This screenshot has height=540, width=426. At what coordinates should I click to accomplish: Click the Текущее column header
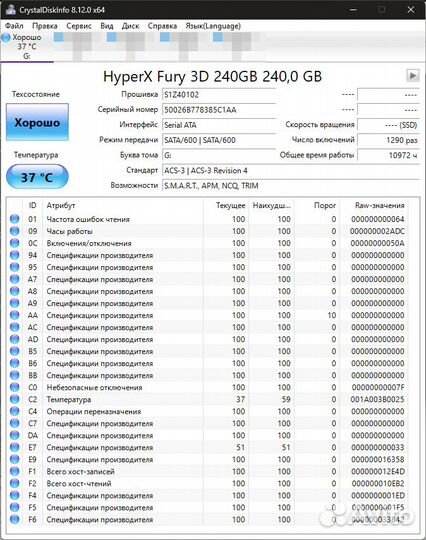point(226,206)
